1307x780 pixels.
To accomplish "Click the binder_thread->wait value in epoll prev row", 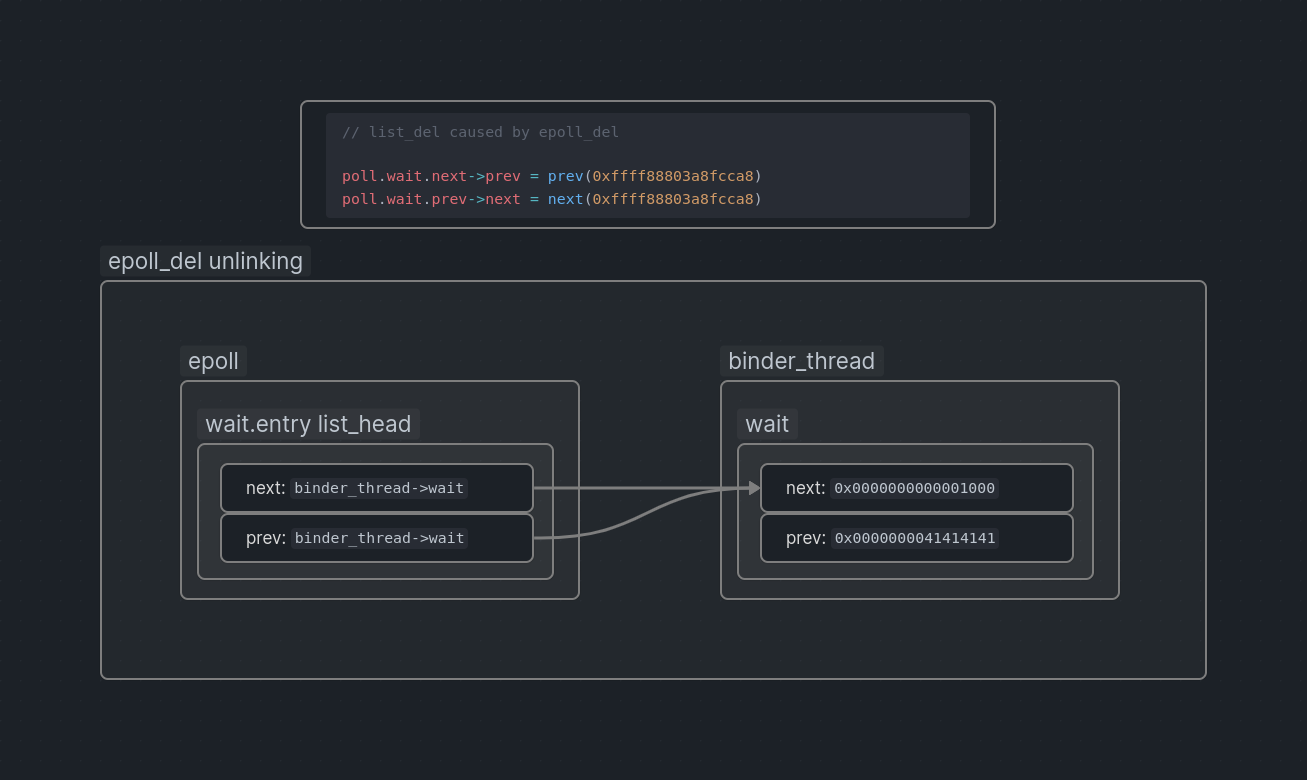I will point(379,538).
